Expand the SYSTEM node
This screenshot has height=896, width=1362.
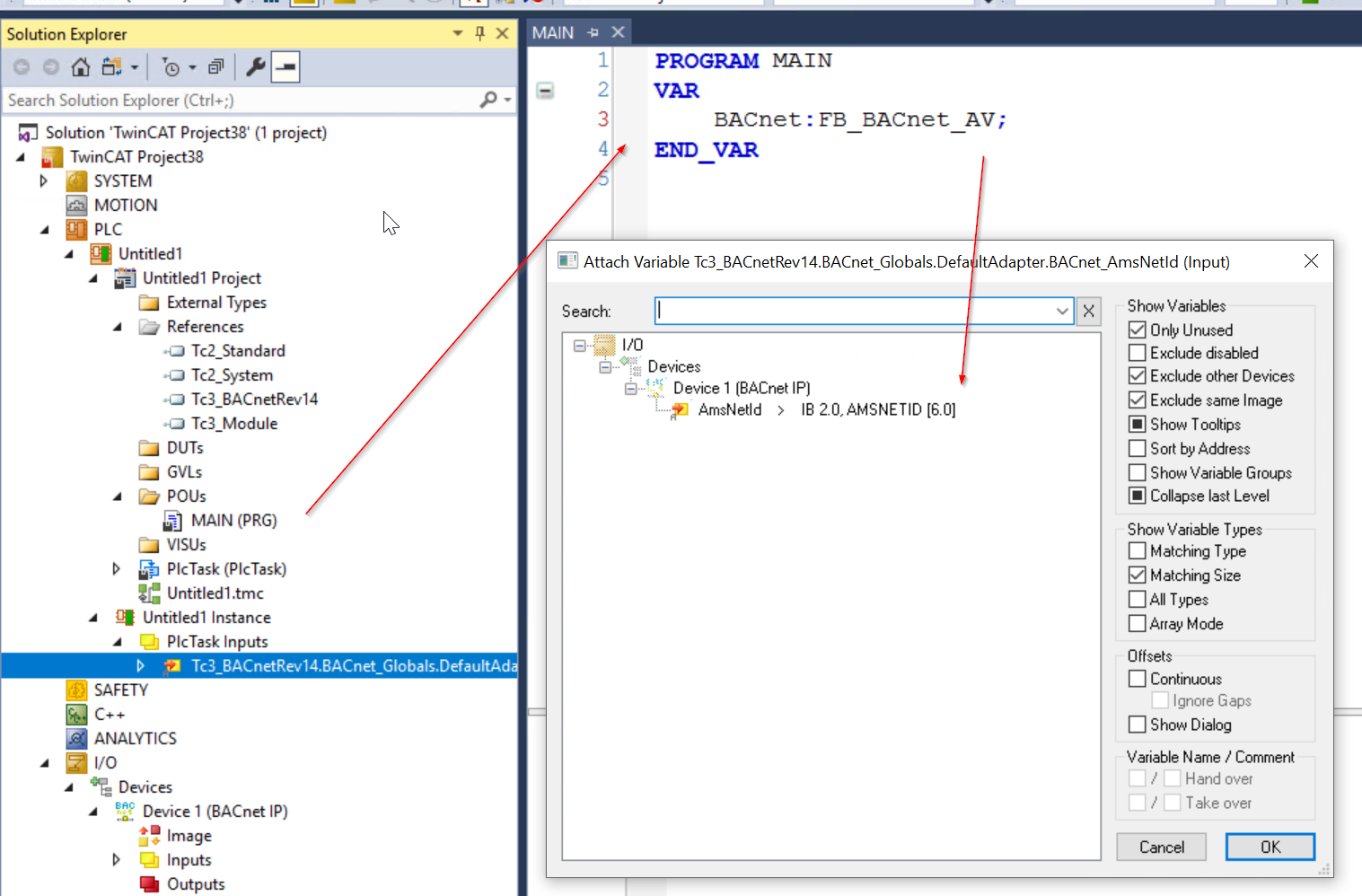43,180
